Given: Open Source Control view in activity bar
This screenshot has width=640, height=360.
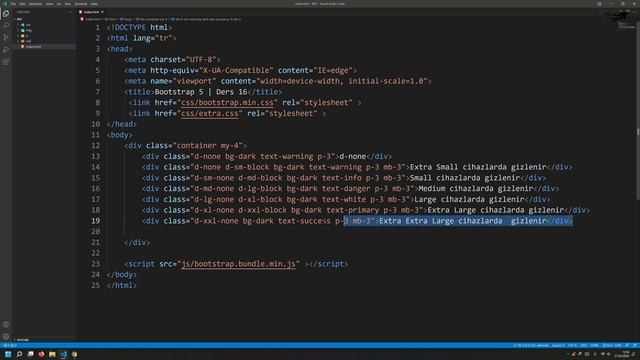Looking at the screenshot, I should coord(6,38).
